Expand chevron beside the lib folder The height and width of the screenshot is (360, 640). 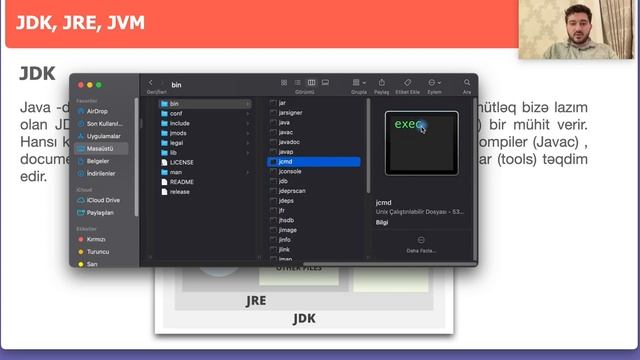[x=248, y=153]
